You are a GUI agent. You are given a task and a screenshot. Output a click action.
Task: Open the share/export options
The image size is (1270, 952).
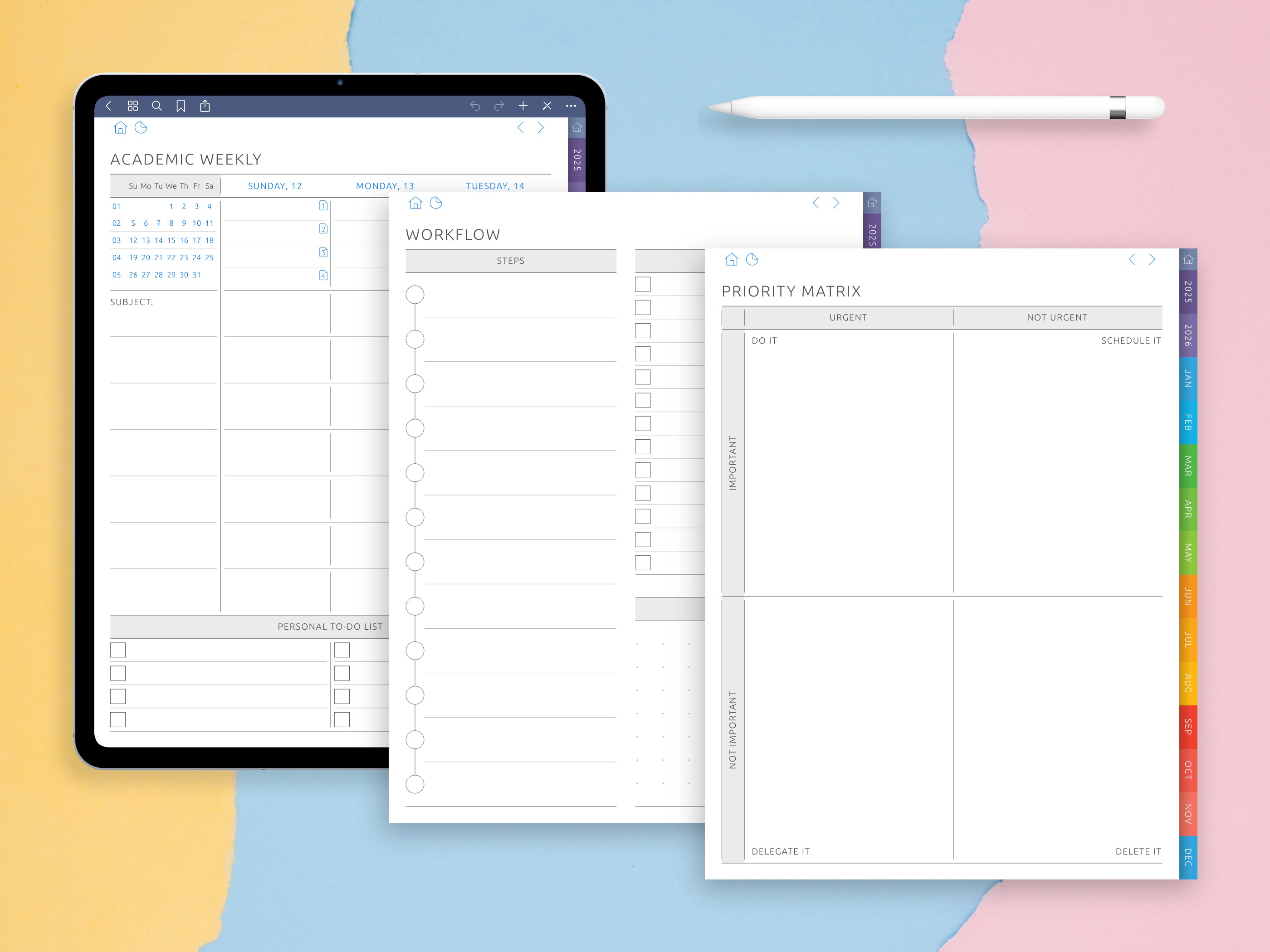(205, 106)
